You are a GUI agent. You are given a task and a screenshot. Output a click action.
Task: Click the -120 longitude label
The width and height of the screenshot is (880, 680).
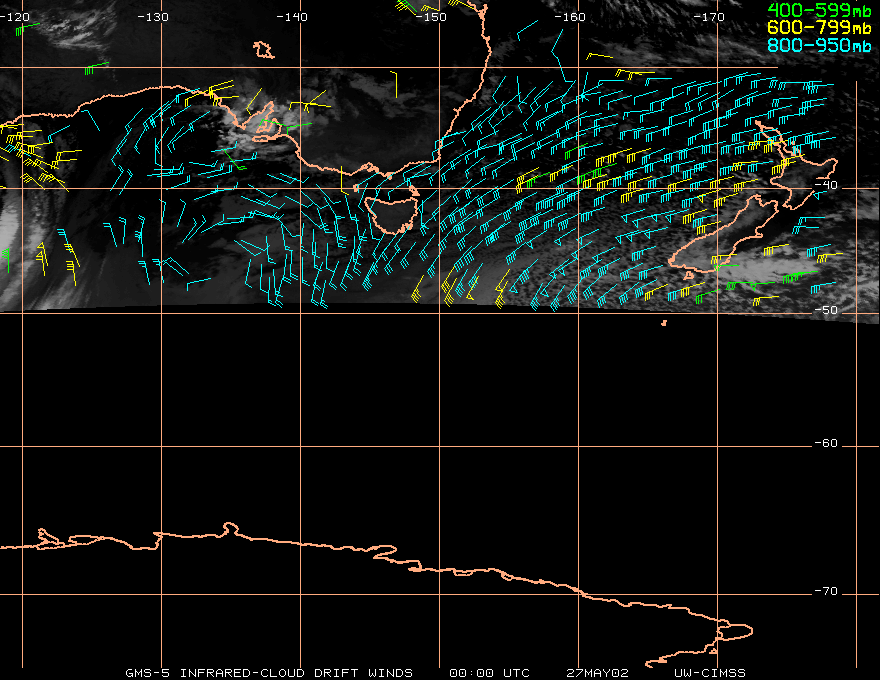coord(15,17)
